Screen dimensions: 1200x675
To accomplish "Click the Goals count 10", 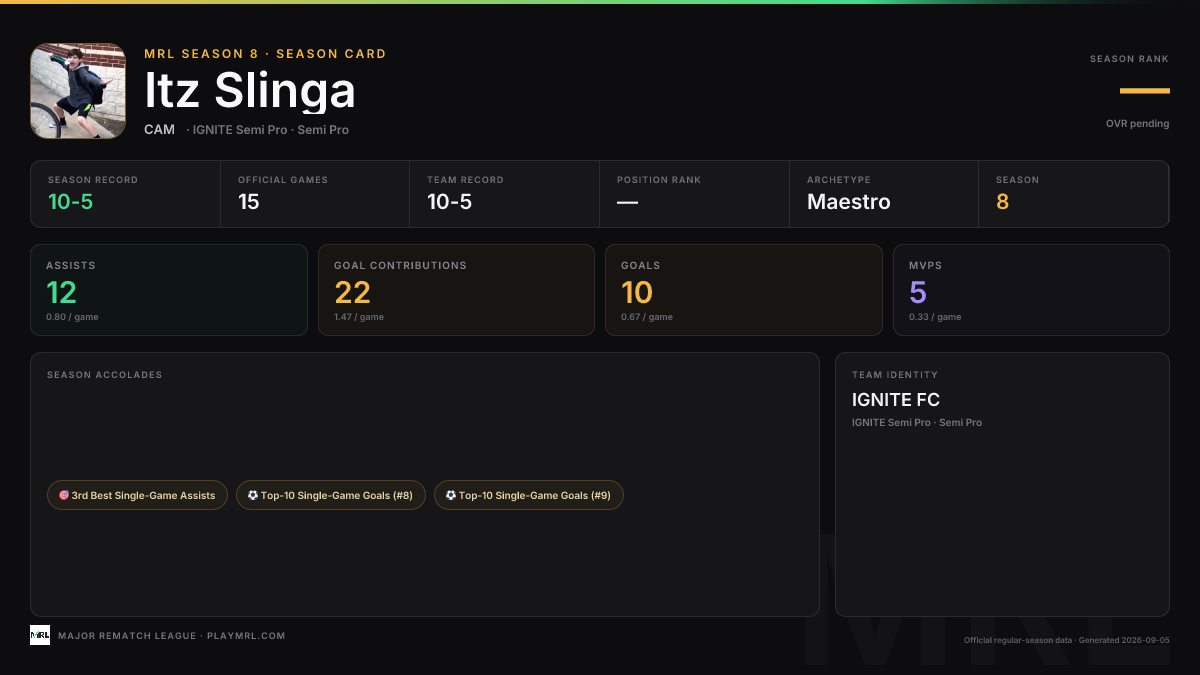I will [637, 292].
